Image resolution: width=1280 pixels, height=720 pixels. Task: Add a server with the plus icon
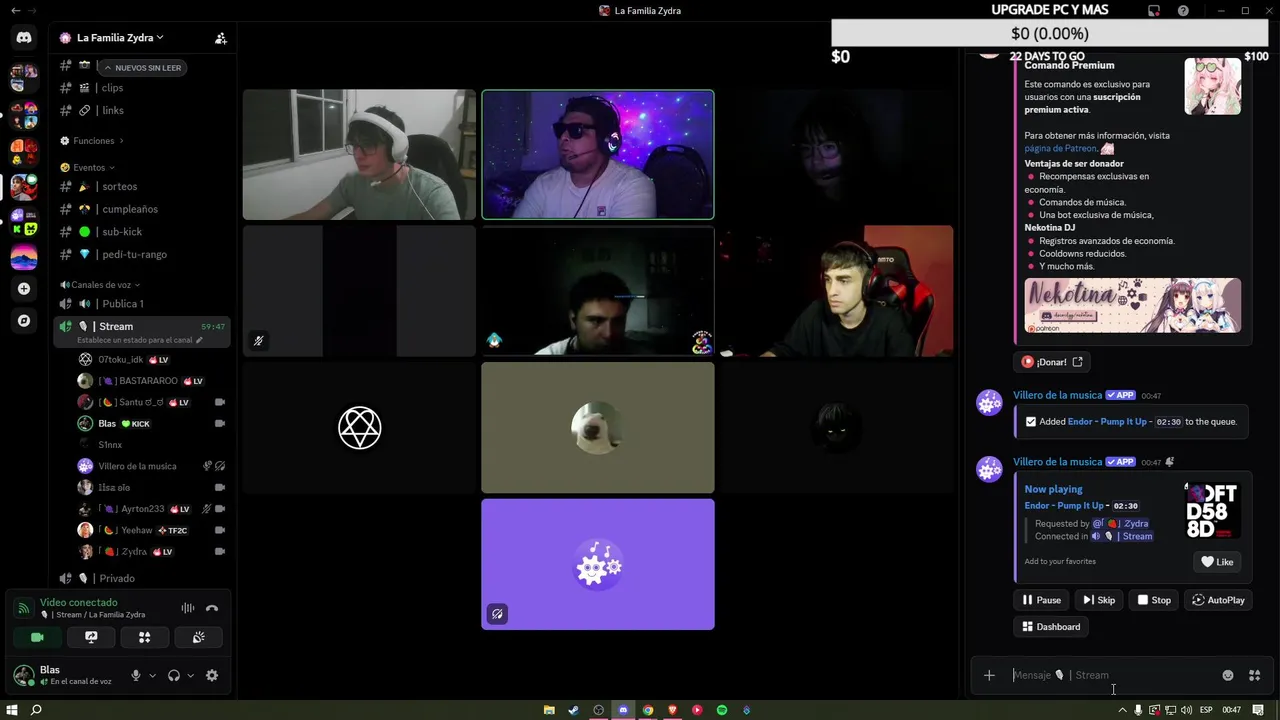tap(24, 289)
